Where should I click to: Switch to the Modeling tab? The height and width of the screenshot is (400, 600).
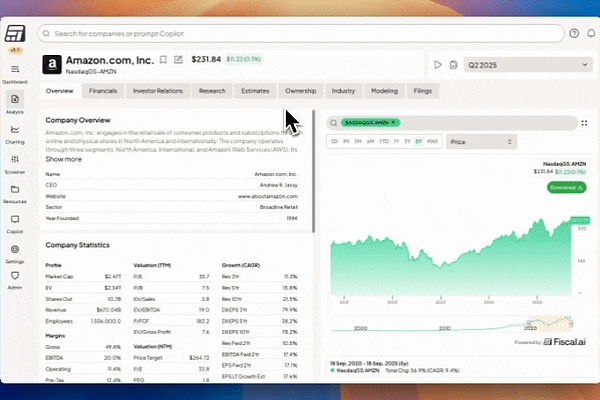click(x=385, y=91)
